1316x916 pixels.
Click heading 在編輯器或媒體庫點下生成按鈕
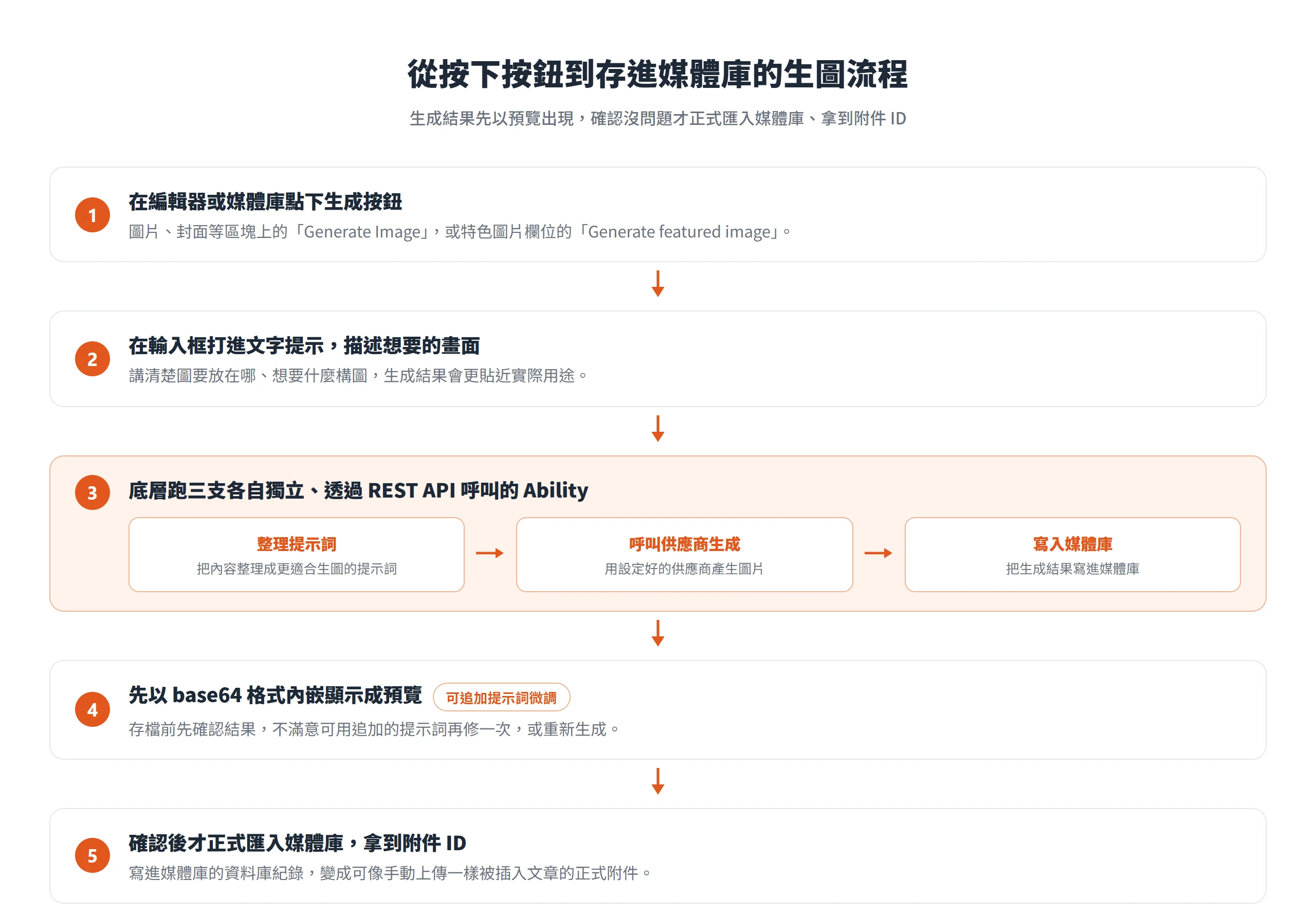(x=265, y=202)
